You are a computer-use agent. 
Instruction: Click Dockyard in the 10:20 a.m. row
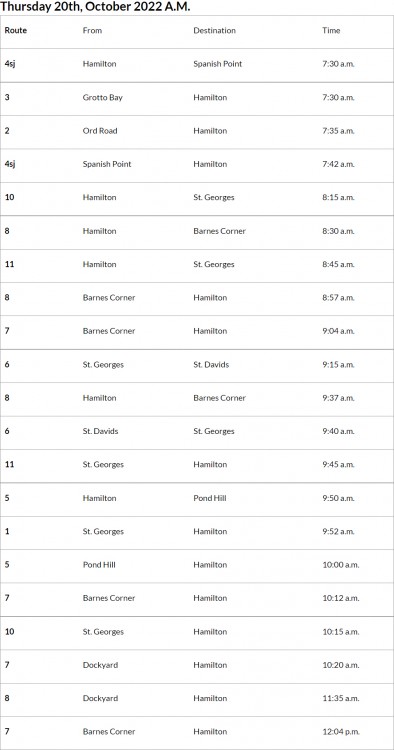point(100,665)
